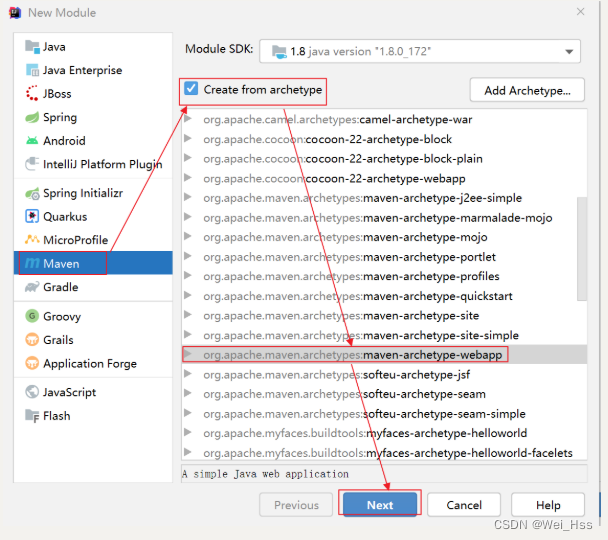Image resolution: width=608 pixels, height=540 pixels.
Task: Select maven-archetype-site-simple archetype
Action: [x=384, y=335]
